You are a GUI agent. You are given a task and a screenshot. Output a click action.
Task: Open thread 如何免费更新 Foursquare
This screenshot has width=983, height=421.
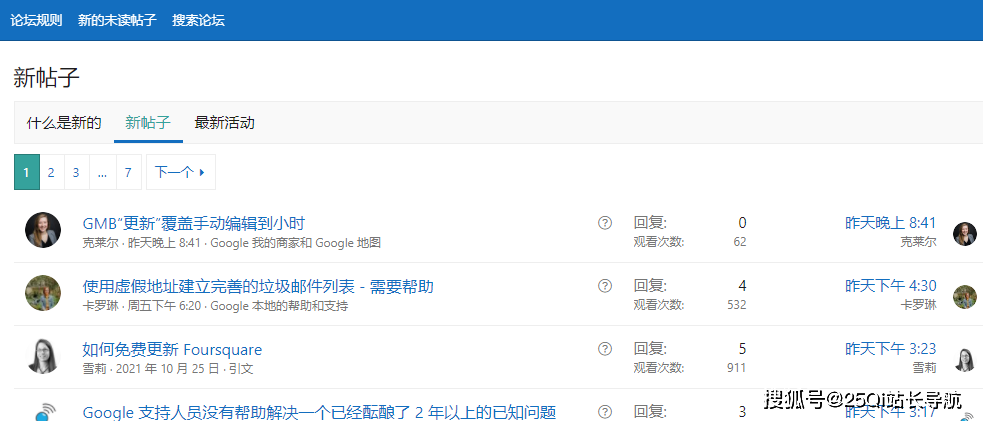click(x=172, y=350)
